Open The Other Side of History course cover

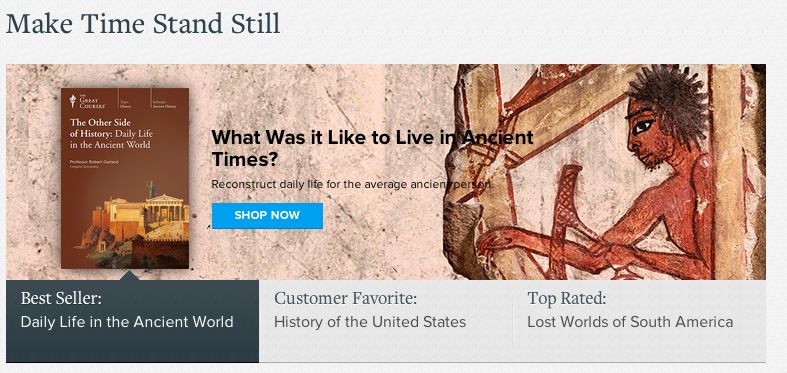pyautogui.click(x=125, y=178)
